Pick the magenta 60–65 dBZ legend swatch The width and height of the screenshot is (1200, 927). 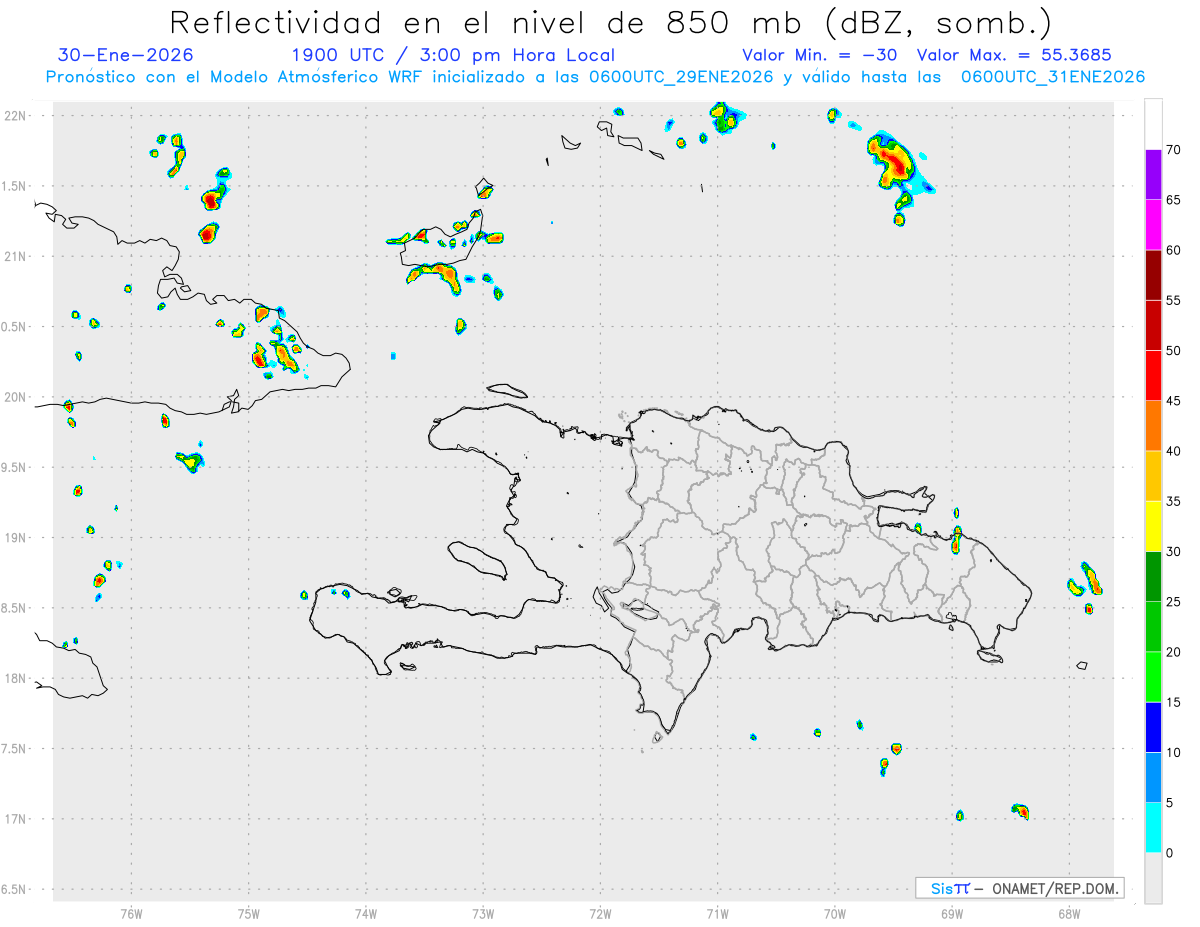(x=1153, y=224)
